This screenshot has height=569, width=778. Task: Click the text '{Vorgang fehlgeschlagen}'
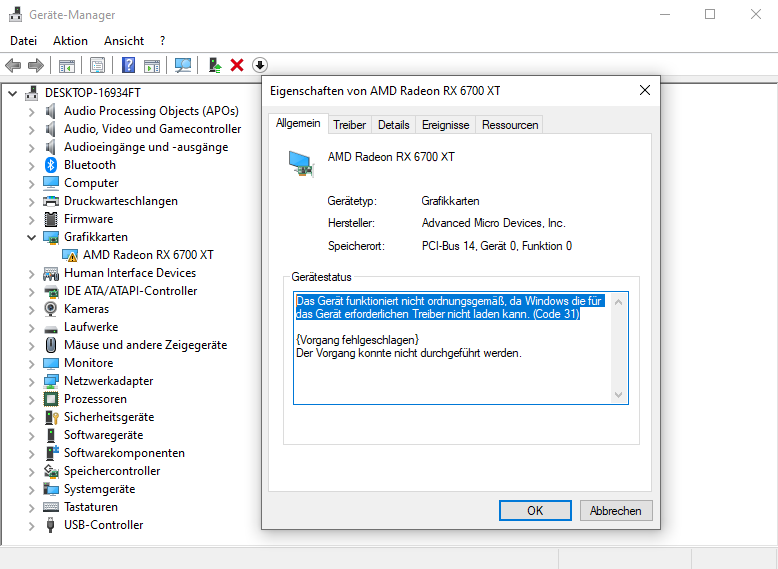pos(357,340)
